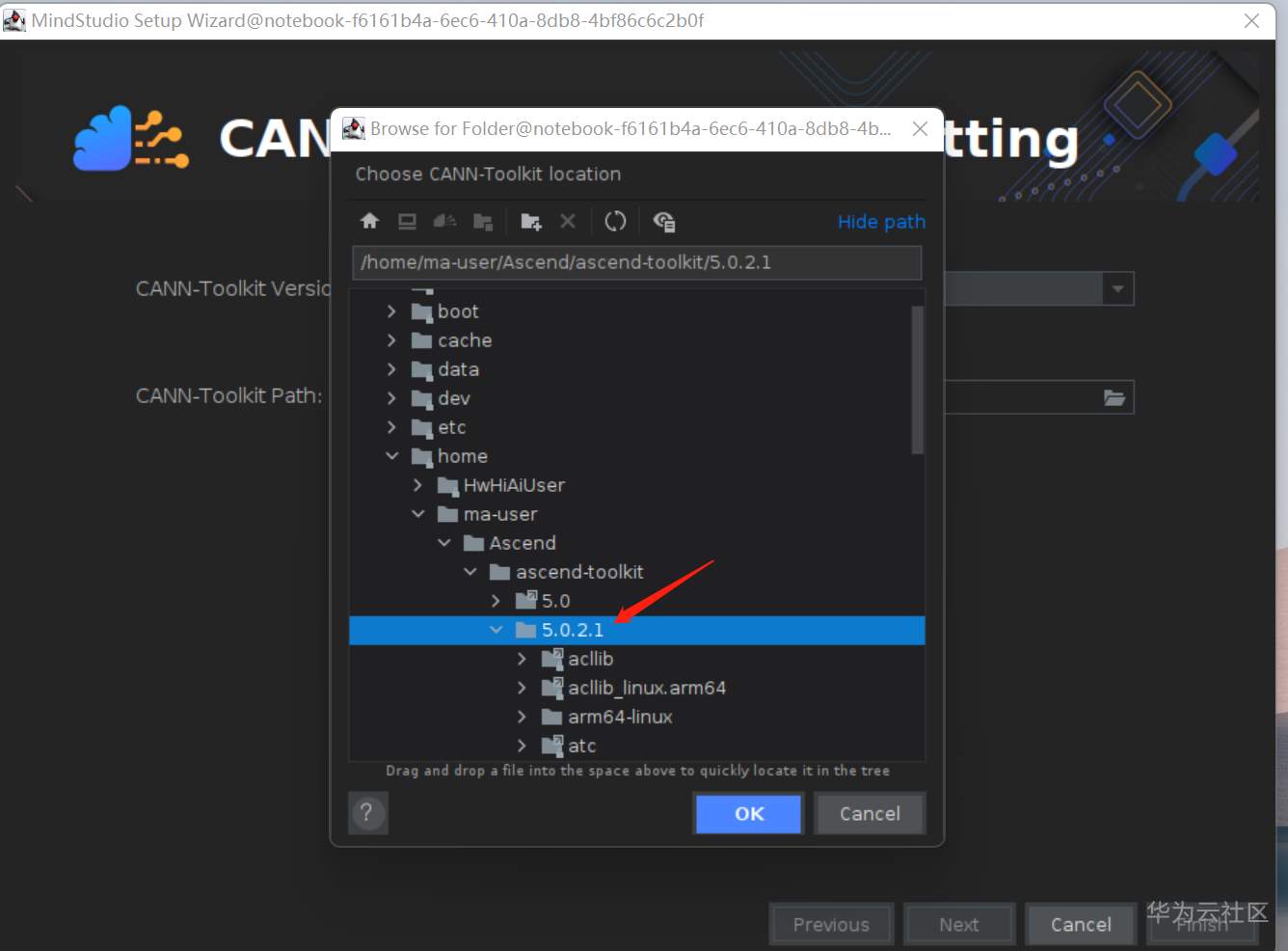Select the HwHiAiUser folder
Image resolution: width=1288 pixels, height=951 pixels.
click(x=637, y=485)
